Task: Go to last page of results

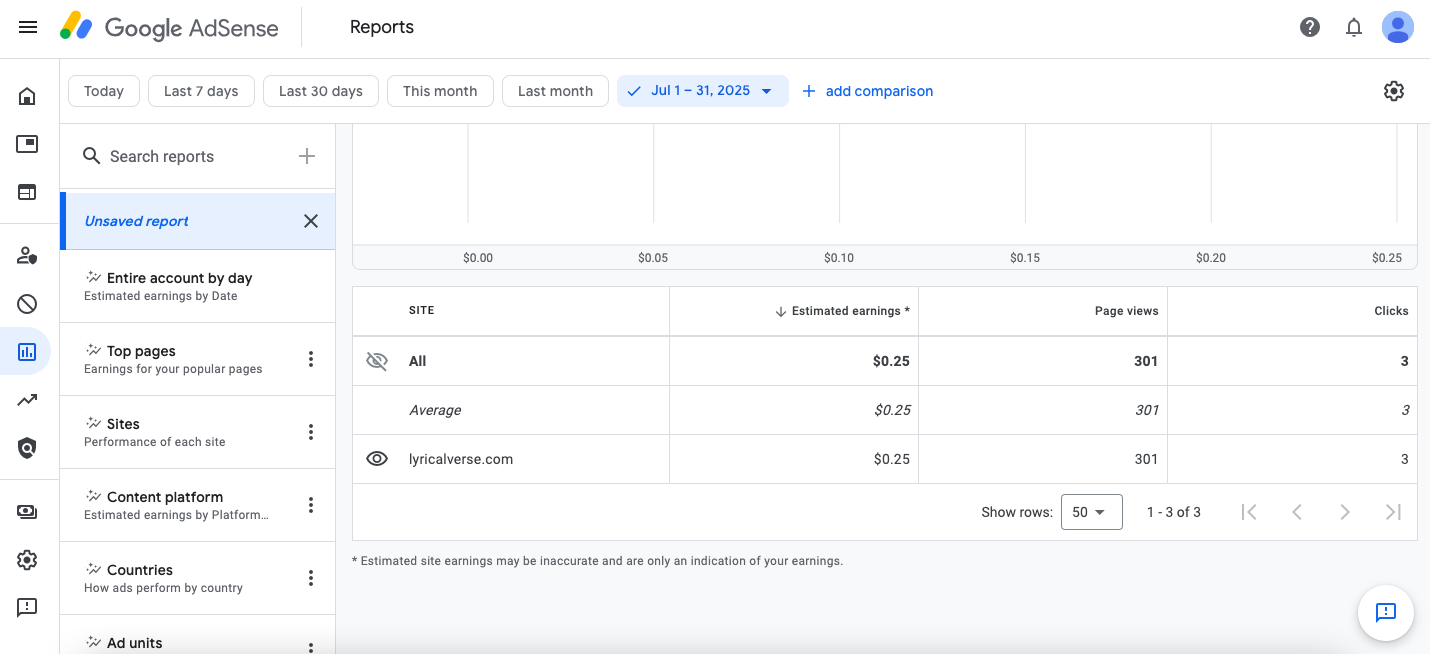Action: coord(1393,512)
